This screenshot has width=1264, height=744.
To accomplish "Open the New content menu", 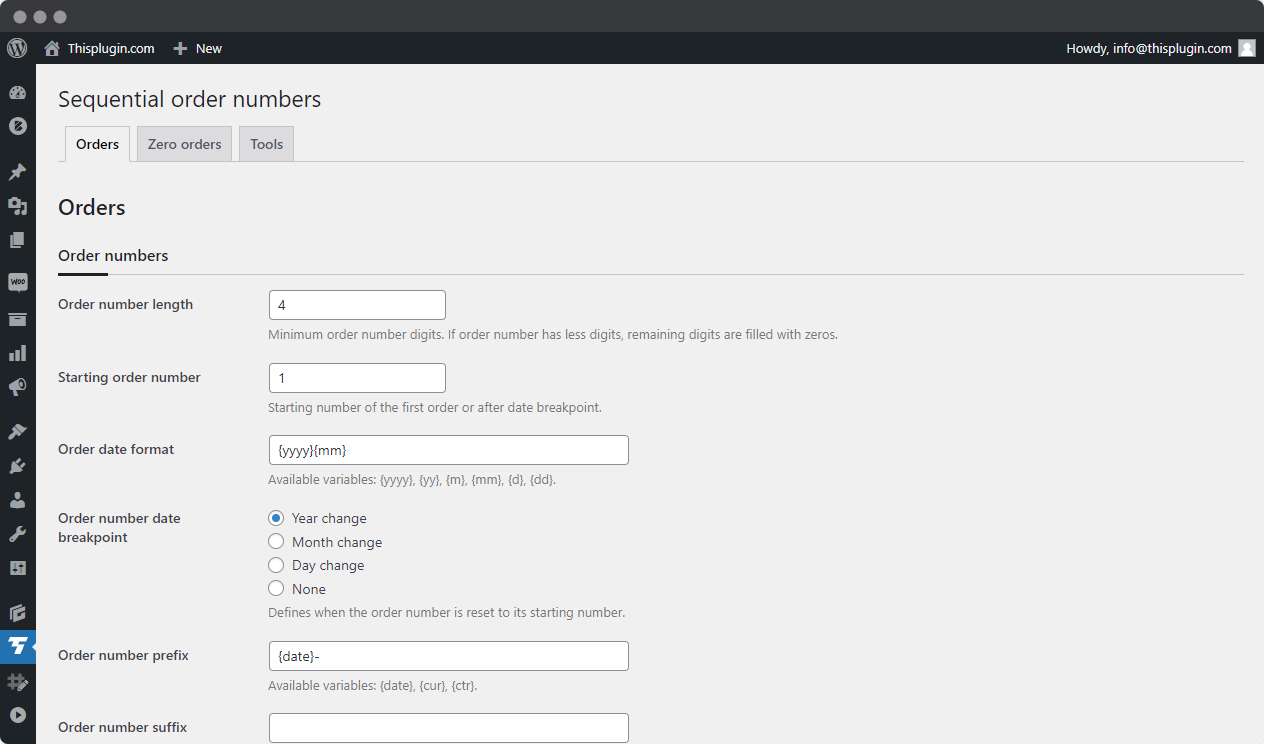I will 198,48.
